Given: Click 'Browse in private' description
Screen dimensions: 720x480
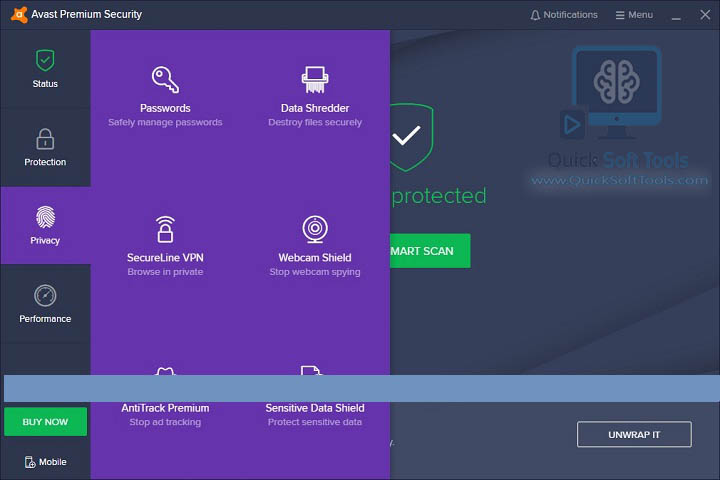Looking at the screenshot, I should (x=165, y=272).
